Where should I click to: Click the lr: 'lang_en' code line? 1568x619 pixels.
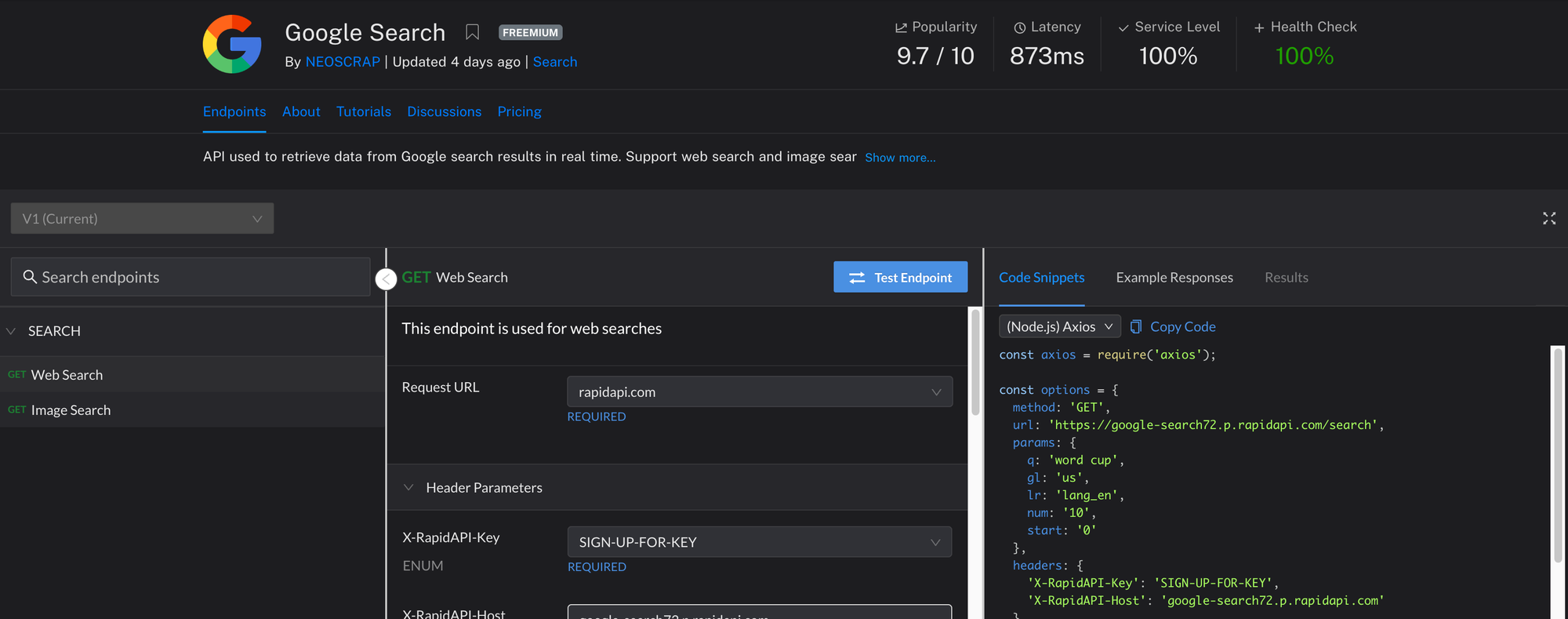pyautogui.click(x=1076, y=495)
